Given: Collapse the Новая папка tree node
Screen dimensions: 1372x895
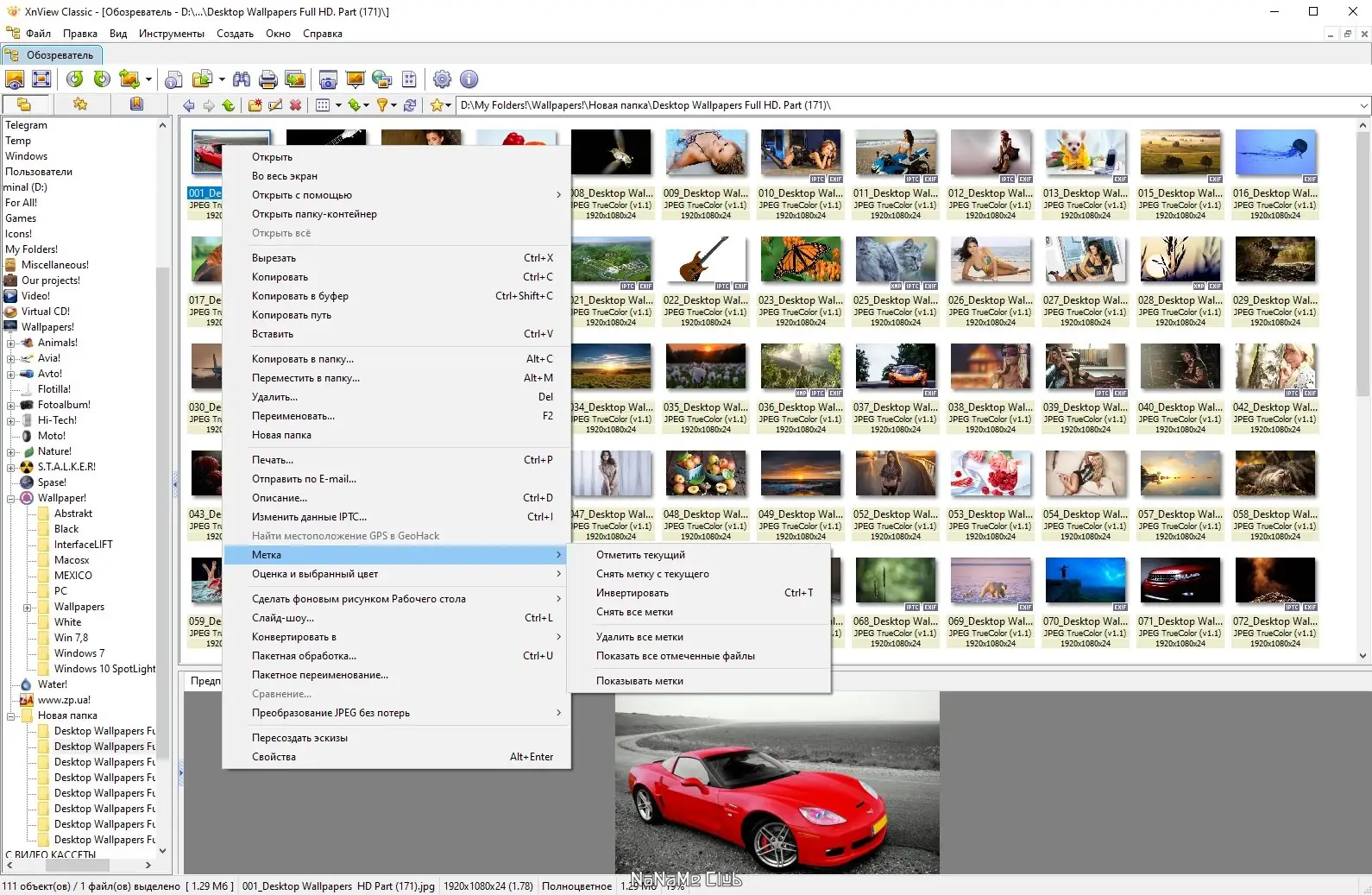Looking at the screenshot, I should (x=11, y=715).
